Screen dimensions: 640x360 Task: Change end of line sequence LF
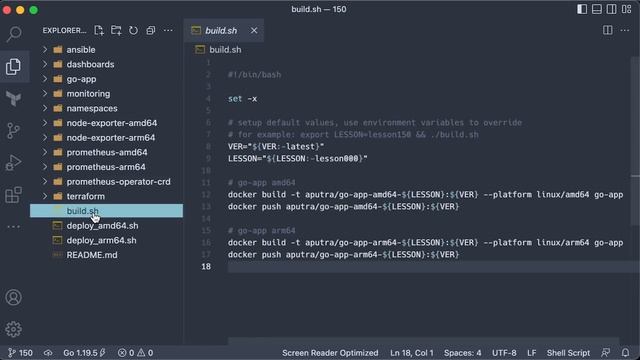coord(531,353)
